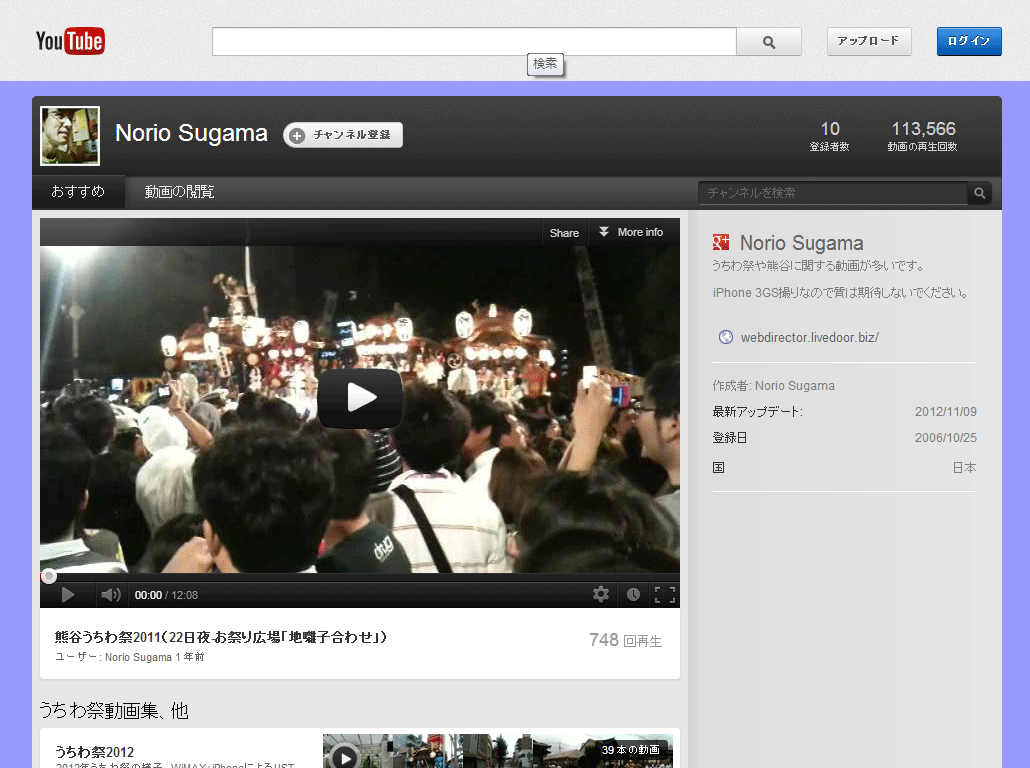This screenshot has width=1030, height=768.
Task: Focus the チャンネルを検索 channel search box
Action: [832, 193]
